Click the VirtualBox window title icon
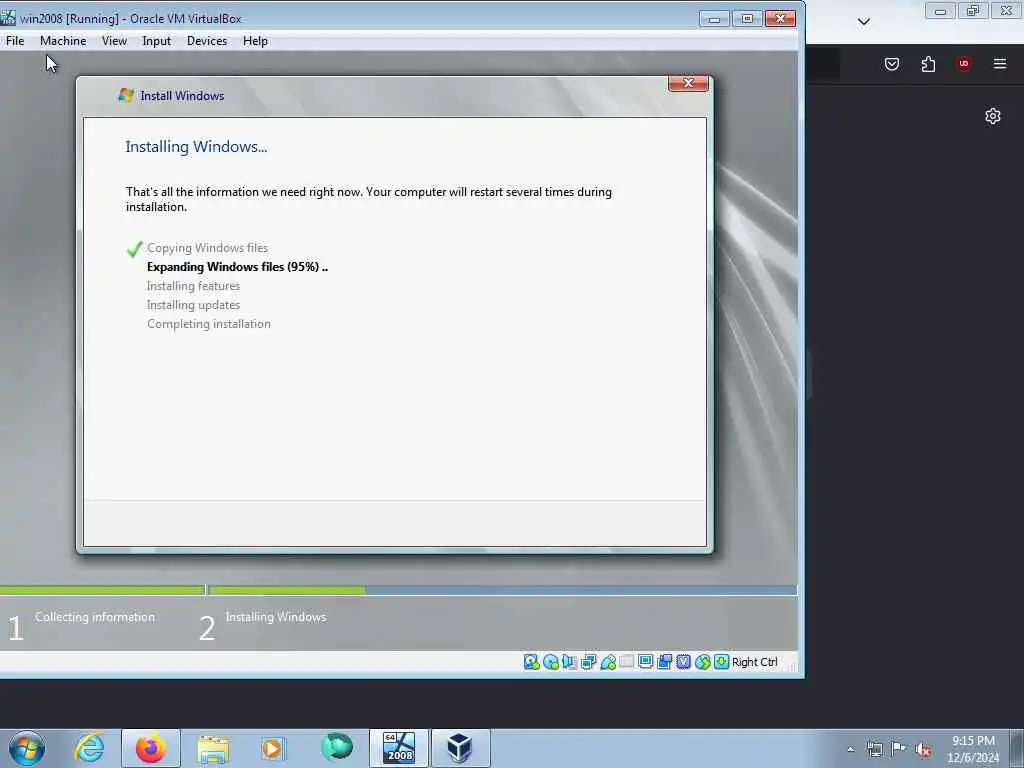Image resolution: width=1024 pixels, height=768 pixels. [8, 18]
